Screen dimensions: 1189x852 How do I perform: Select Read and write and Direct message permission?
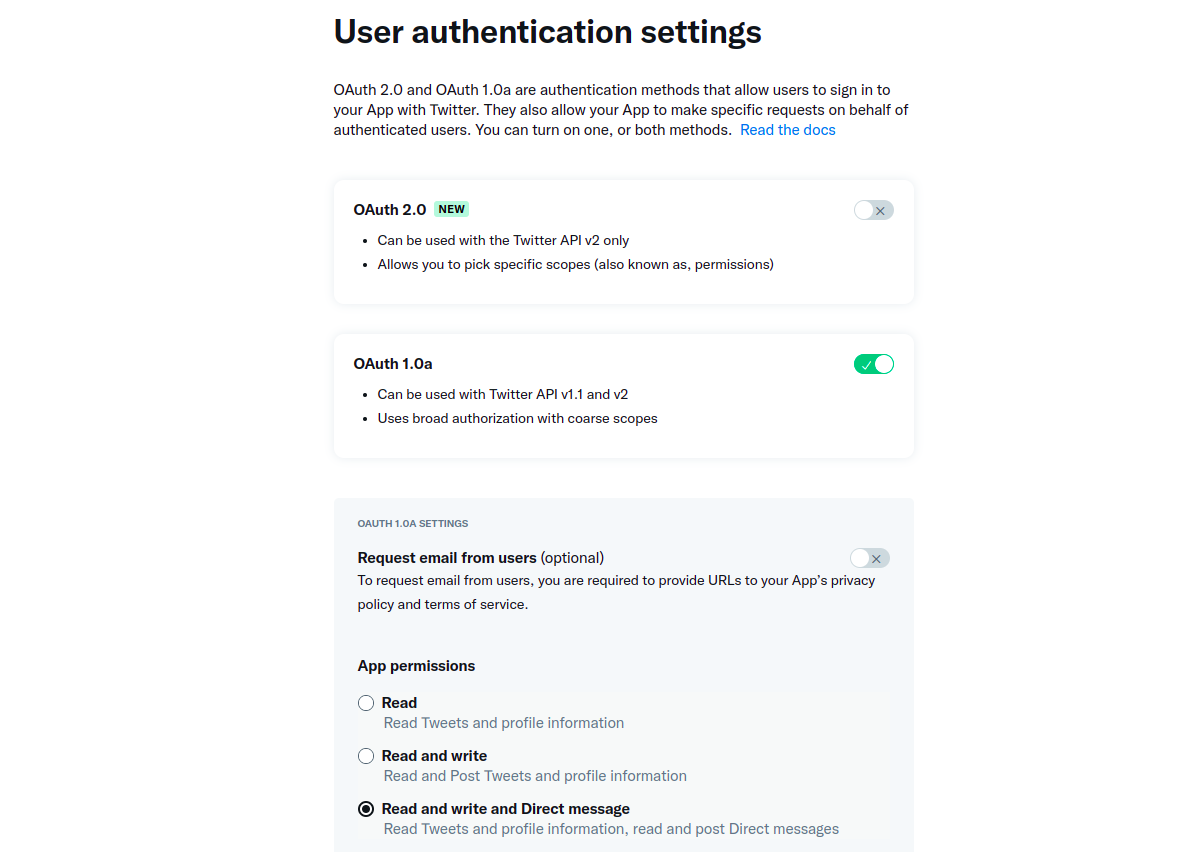coord(366,808)
